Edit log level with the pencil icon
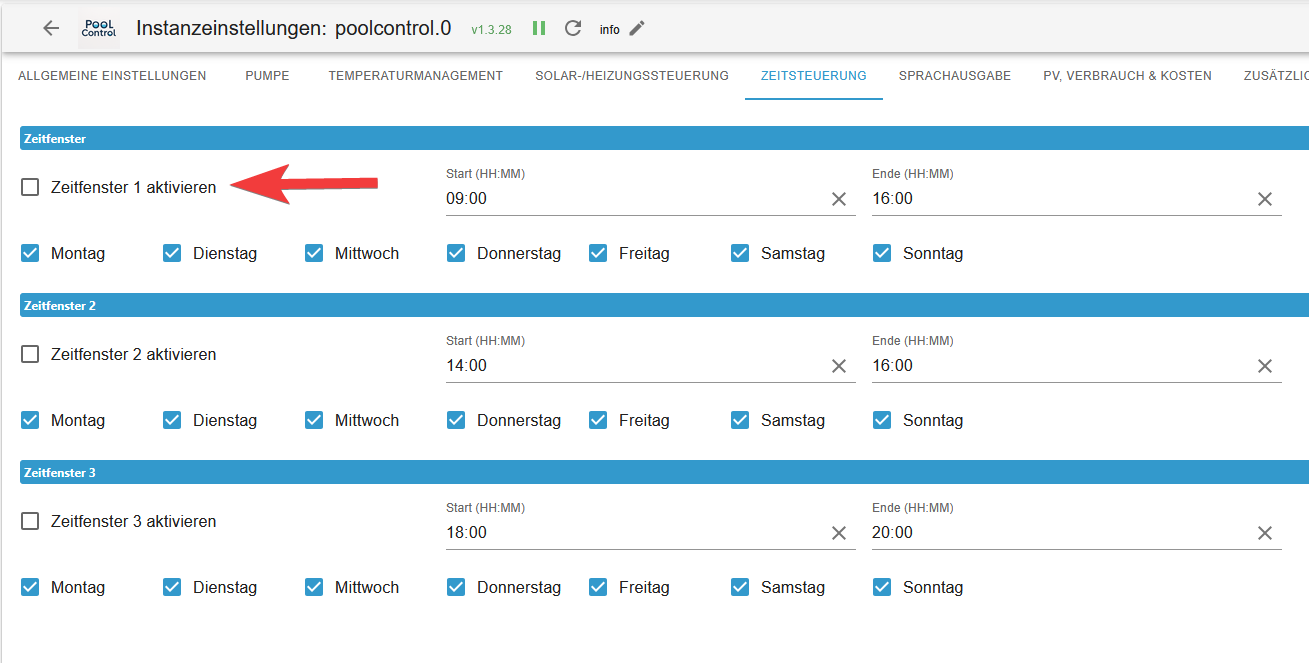Screen dimensions: 1309x663 coord(637,28)
